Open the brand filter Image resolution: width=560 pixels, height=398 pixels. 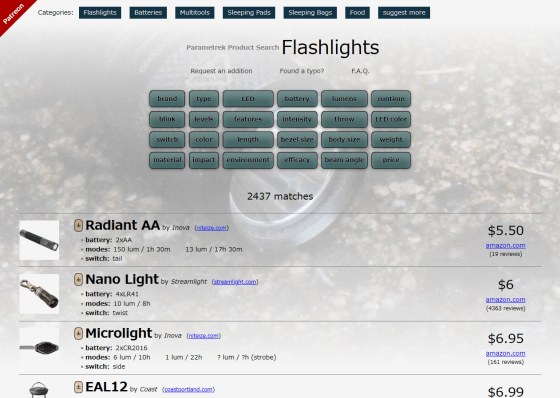(x=167, y=99)
